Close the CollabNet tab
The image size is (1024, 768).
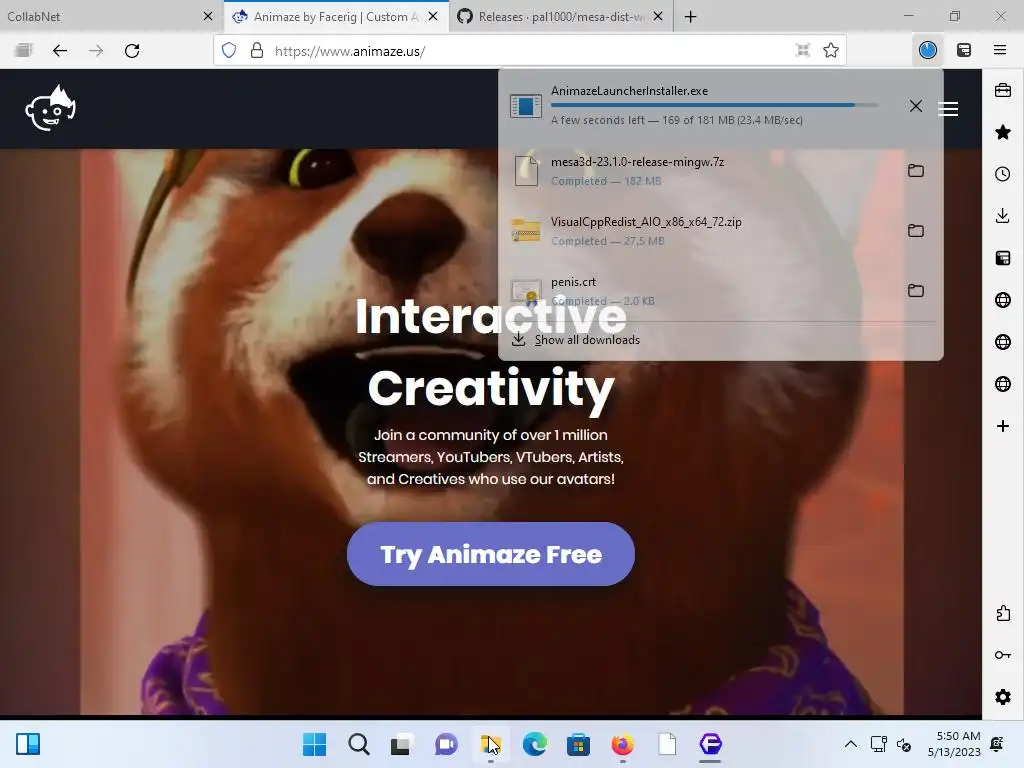coord(208,16)
